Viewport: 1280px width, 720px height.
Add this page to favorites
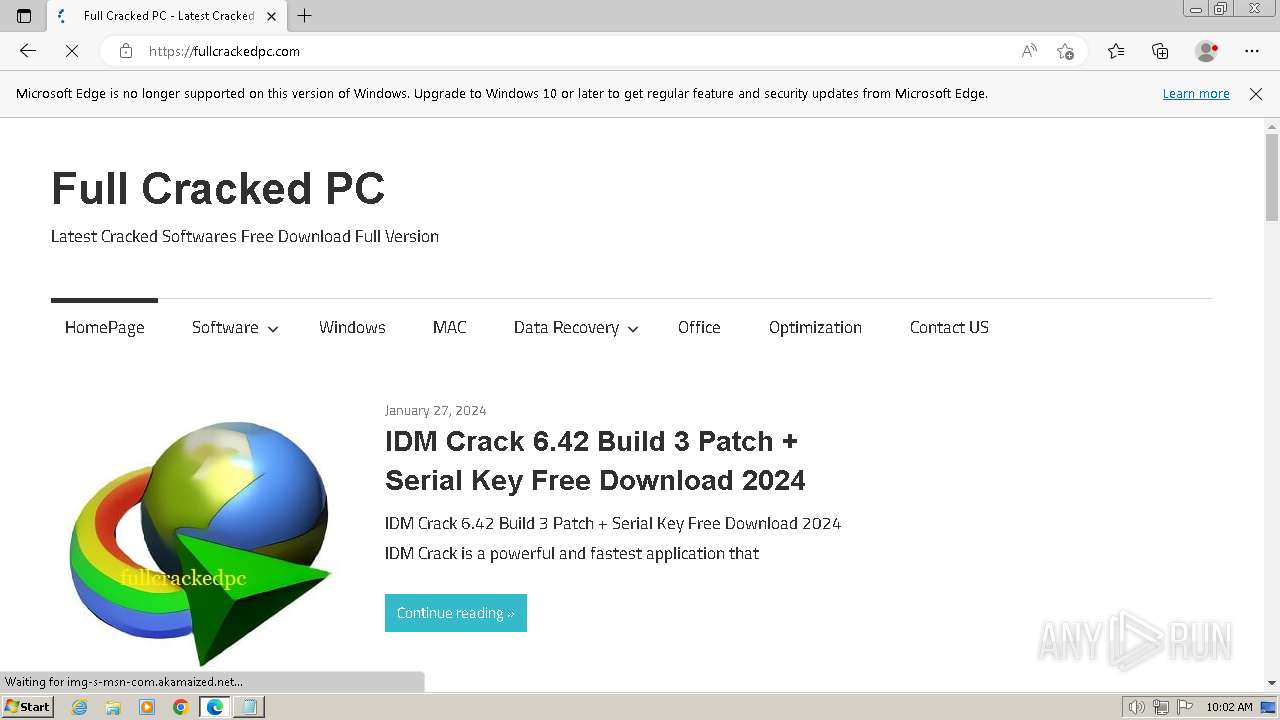click(1065, 51)
